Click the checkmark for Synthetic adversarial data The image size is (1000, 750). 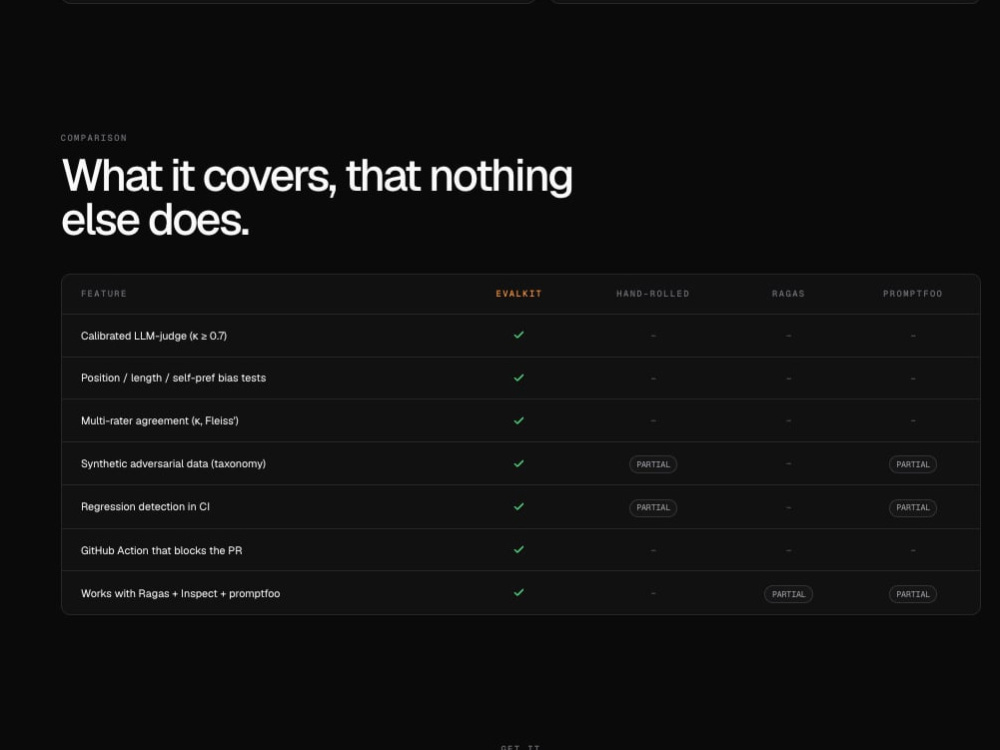(x=518, y=464)
